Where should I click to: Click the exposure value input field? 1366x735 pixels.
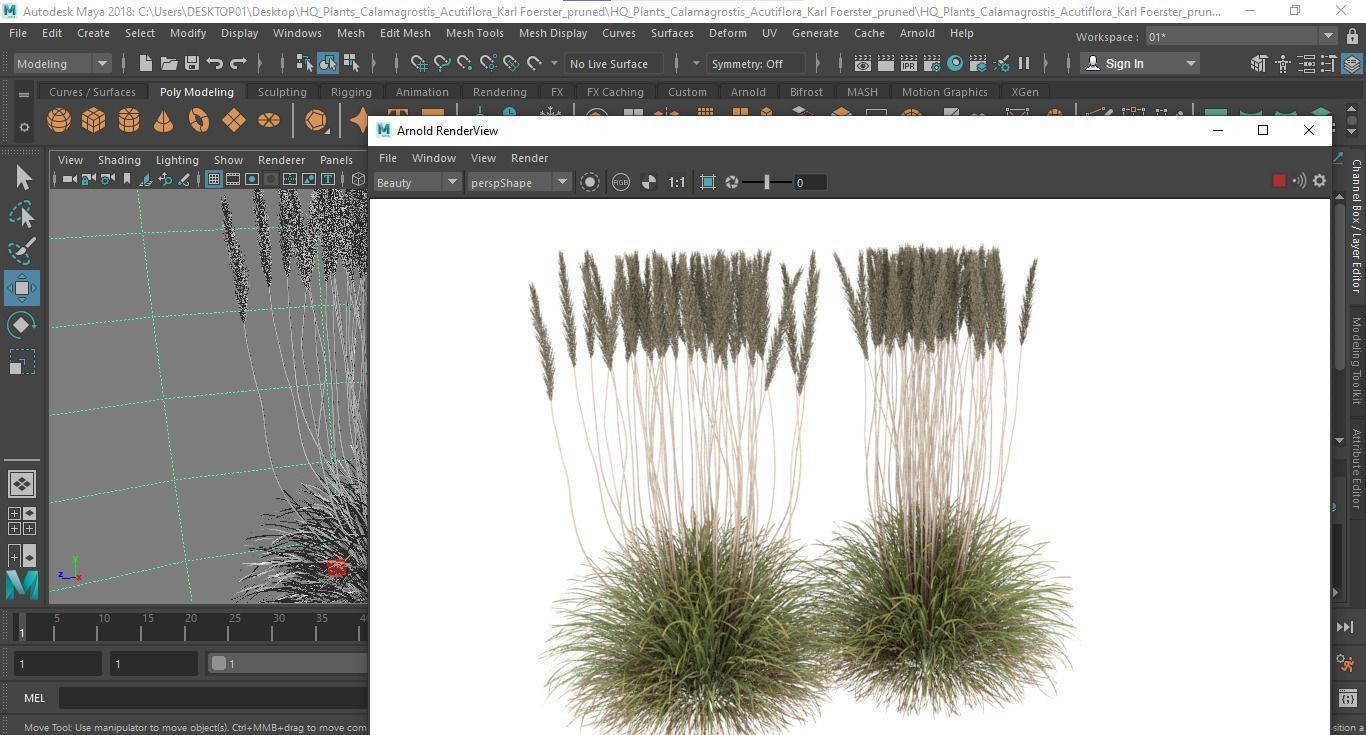pyautogui.click(x=810, y=182)
